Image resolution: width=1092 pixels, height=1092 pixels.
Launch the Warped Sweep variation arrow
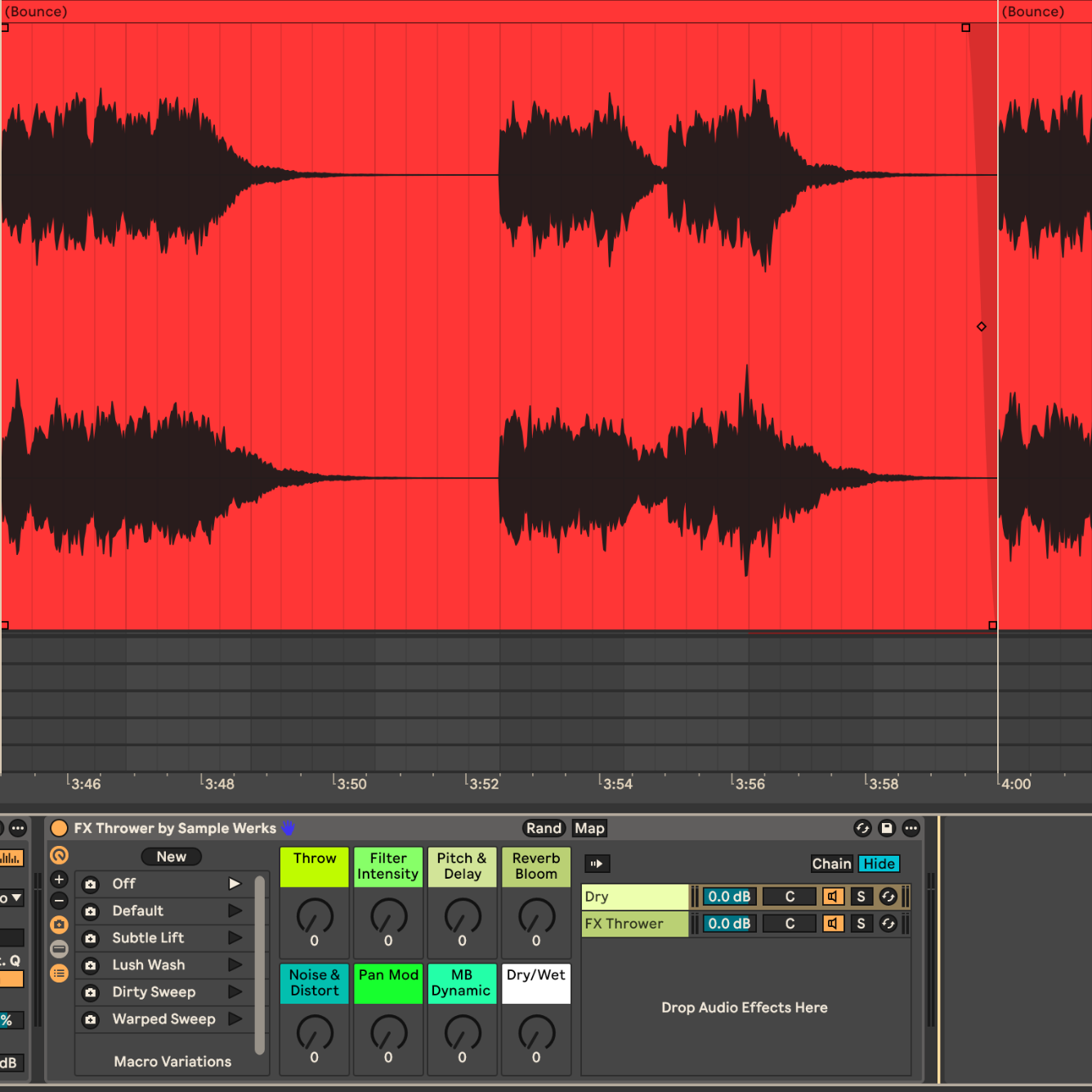235,1019
